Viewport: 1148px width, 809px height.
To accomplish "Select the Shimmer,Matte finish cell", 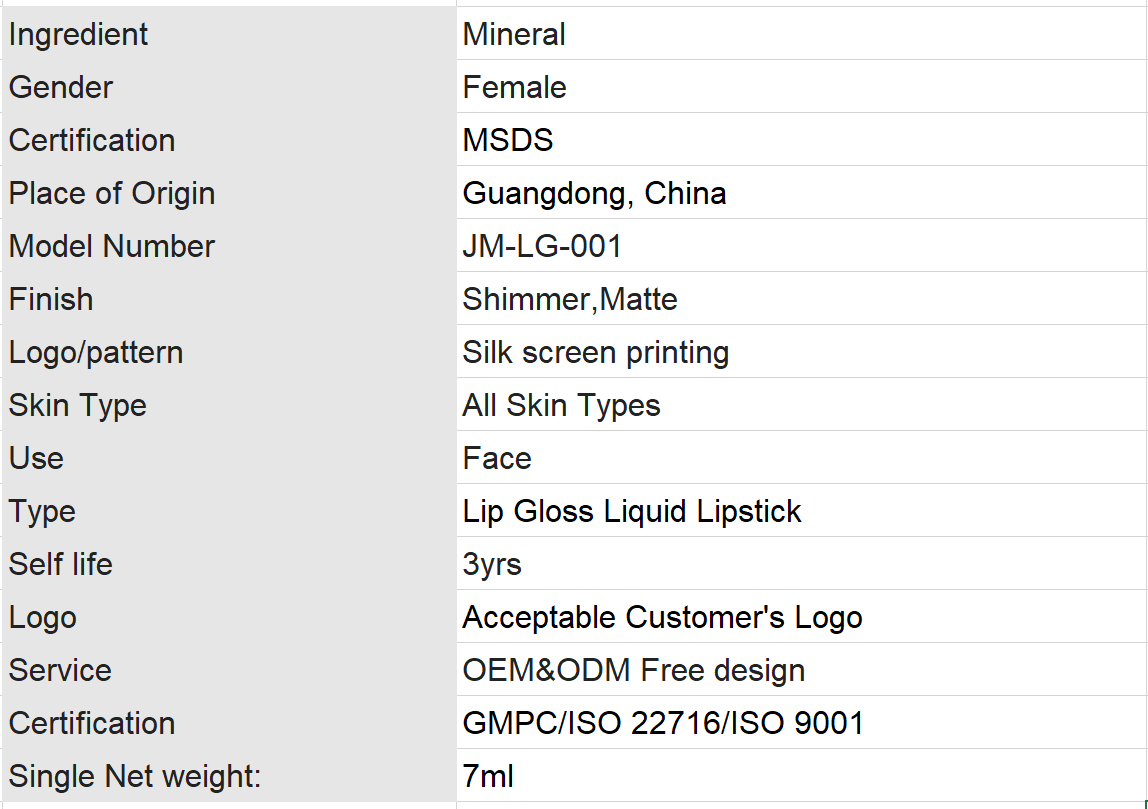I will point(802,299).
